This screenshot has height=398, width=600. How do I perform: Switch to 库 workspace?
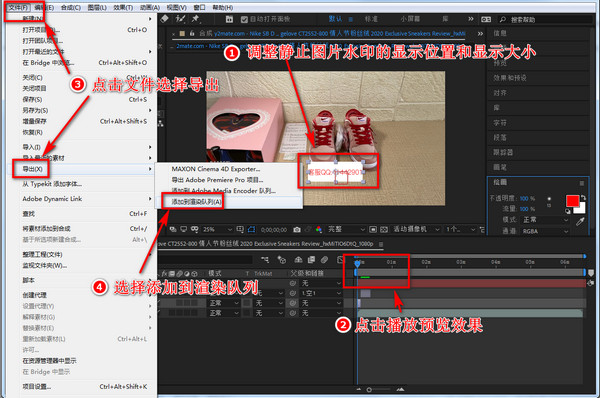tap(445, 19)
